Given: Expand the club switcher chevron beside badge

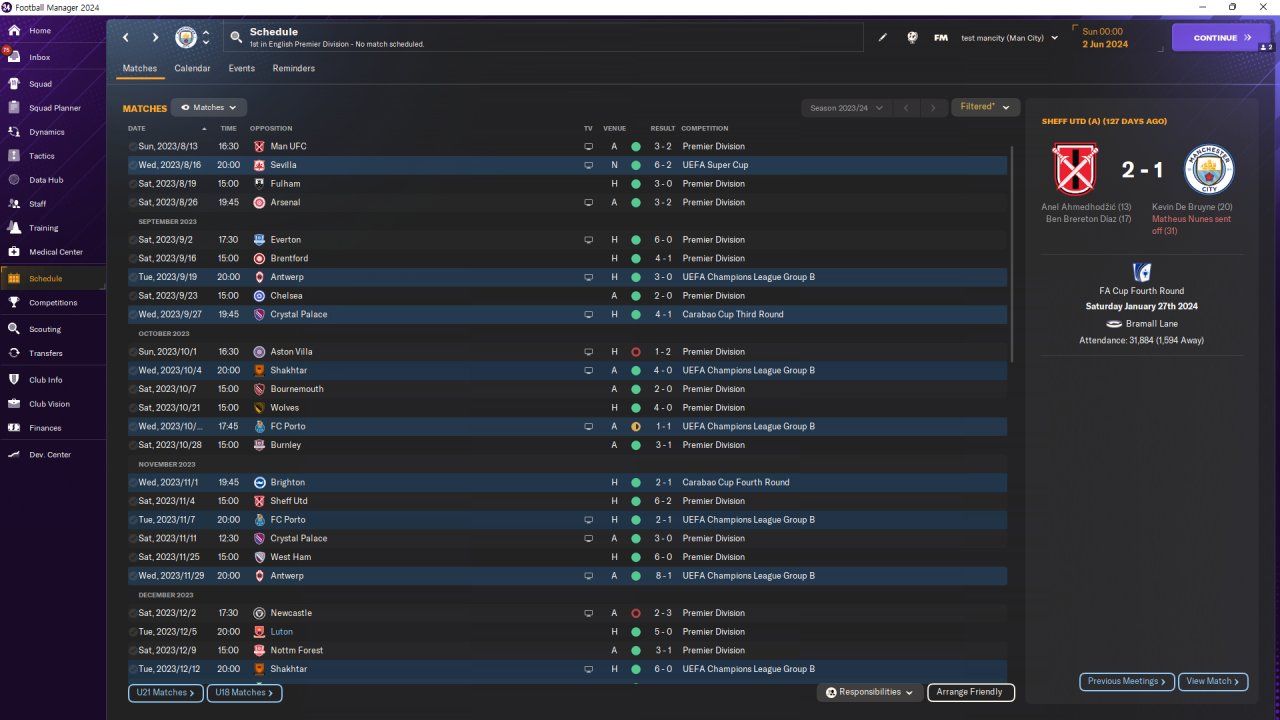Looking at the screenshot, I should (206, 38).
